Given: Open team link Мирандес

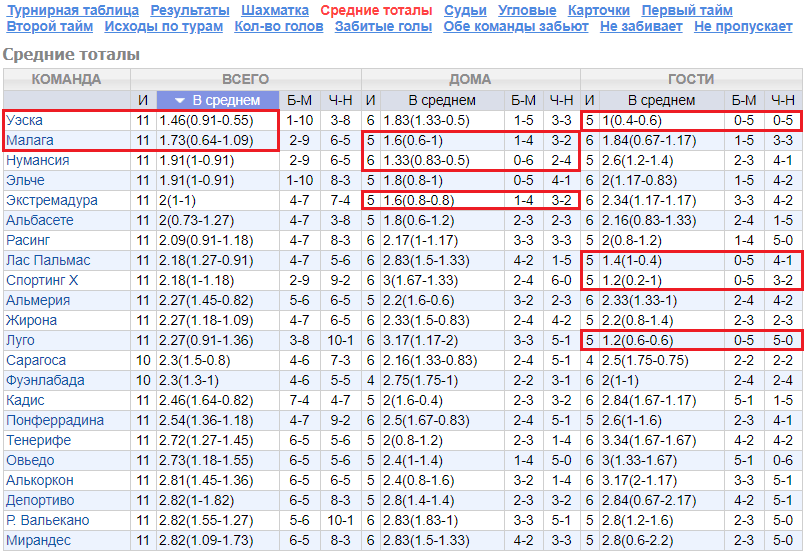Looking at the screenshot, I should point(39,541).
